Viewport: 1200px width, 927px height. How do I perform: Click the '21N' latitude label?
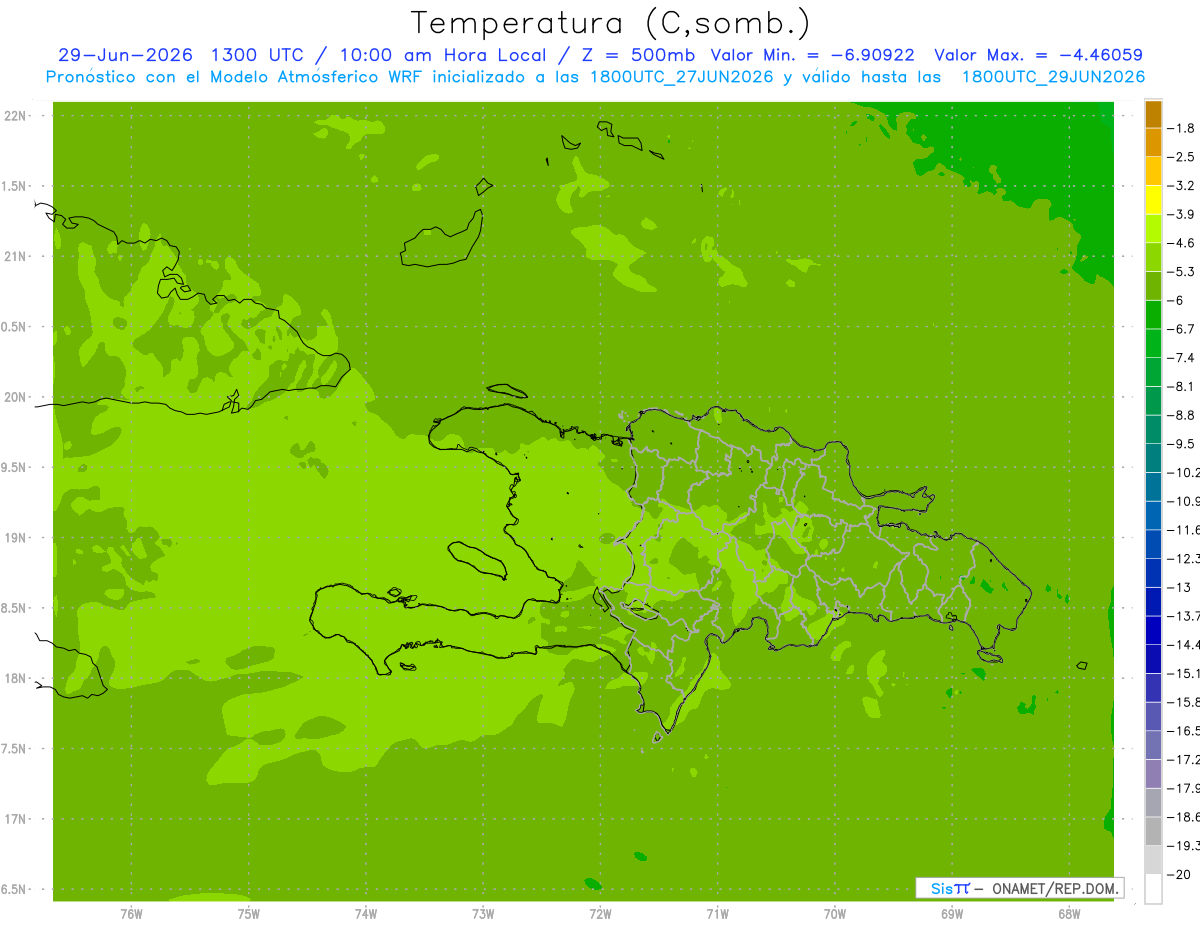(x=15, y=256)
